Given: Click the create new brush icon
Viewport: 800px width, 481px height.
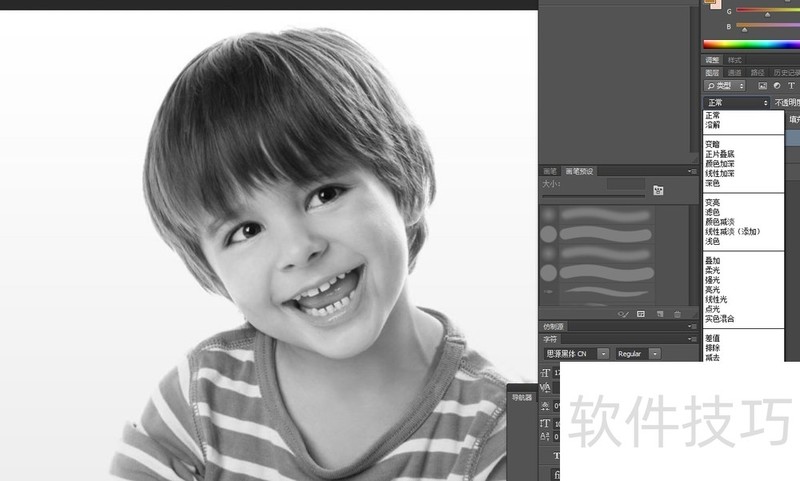Looking at the screenshot, I should 659,314.
